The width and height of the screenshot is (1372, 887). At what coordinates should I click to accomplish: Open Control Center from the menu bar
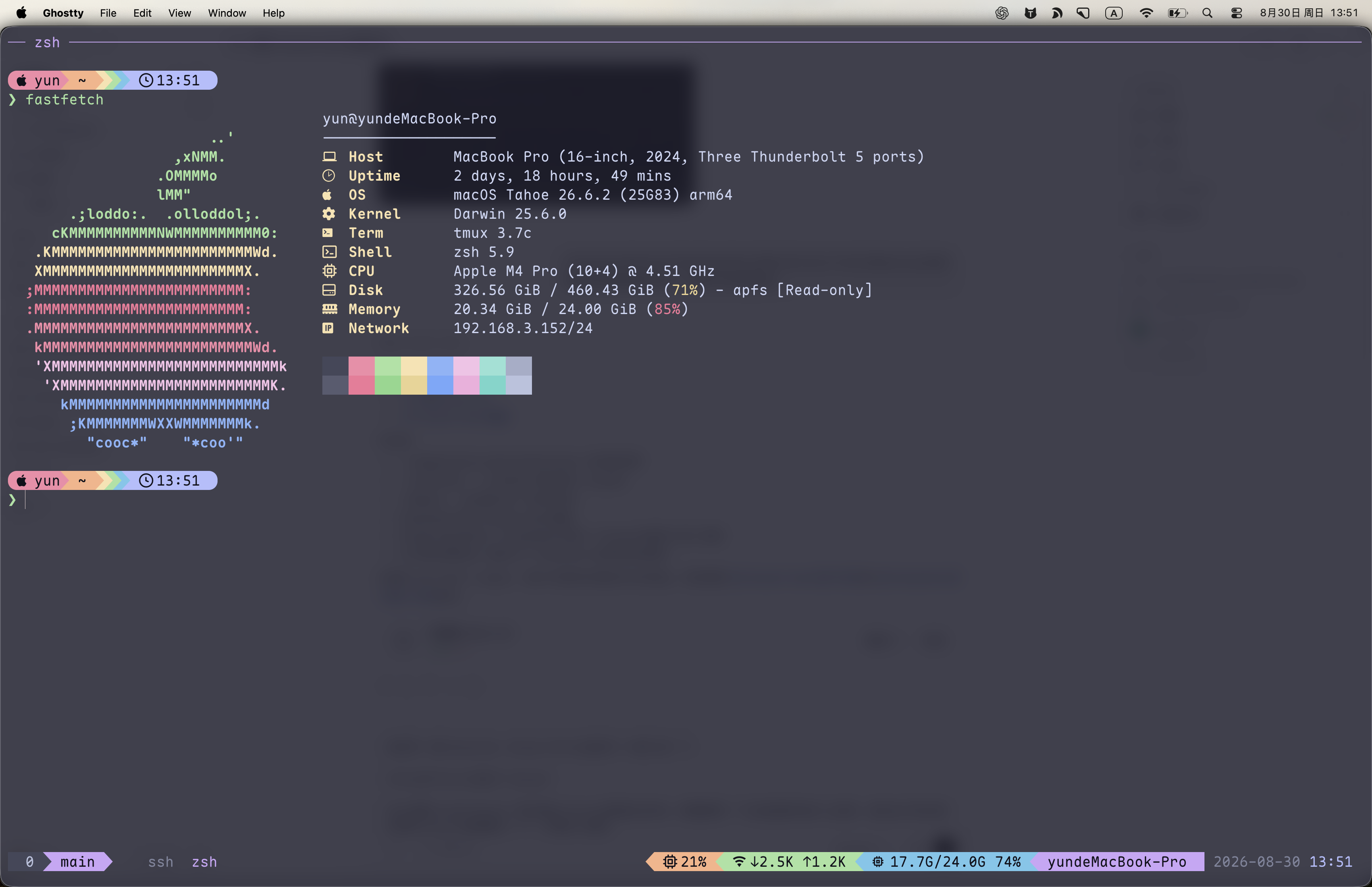pos(1236,13)
